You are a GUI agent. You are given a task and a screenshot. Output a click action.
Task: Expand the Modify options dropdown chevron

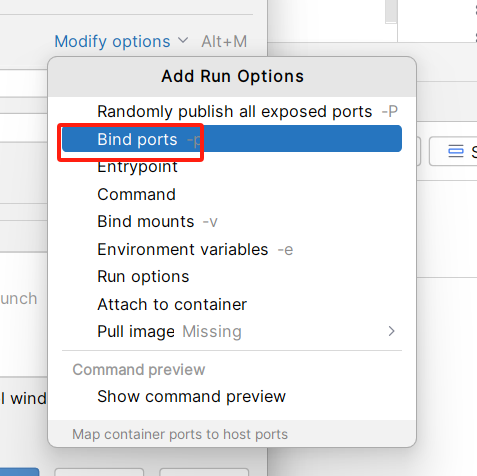(x=183, y=41)
